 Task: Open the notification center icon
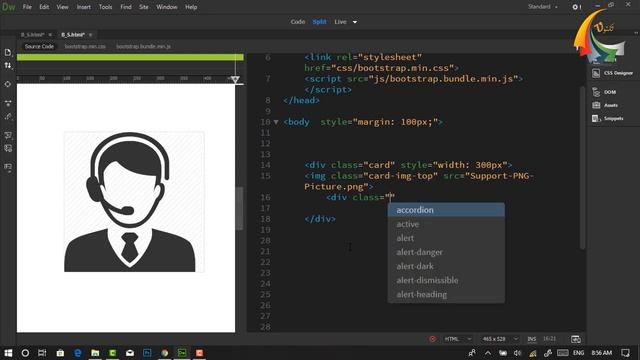625,353
